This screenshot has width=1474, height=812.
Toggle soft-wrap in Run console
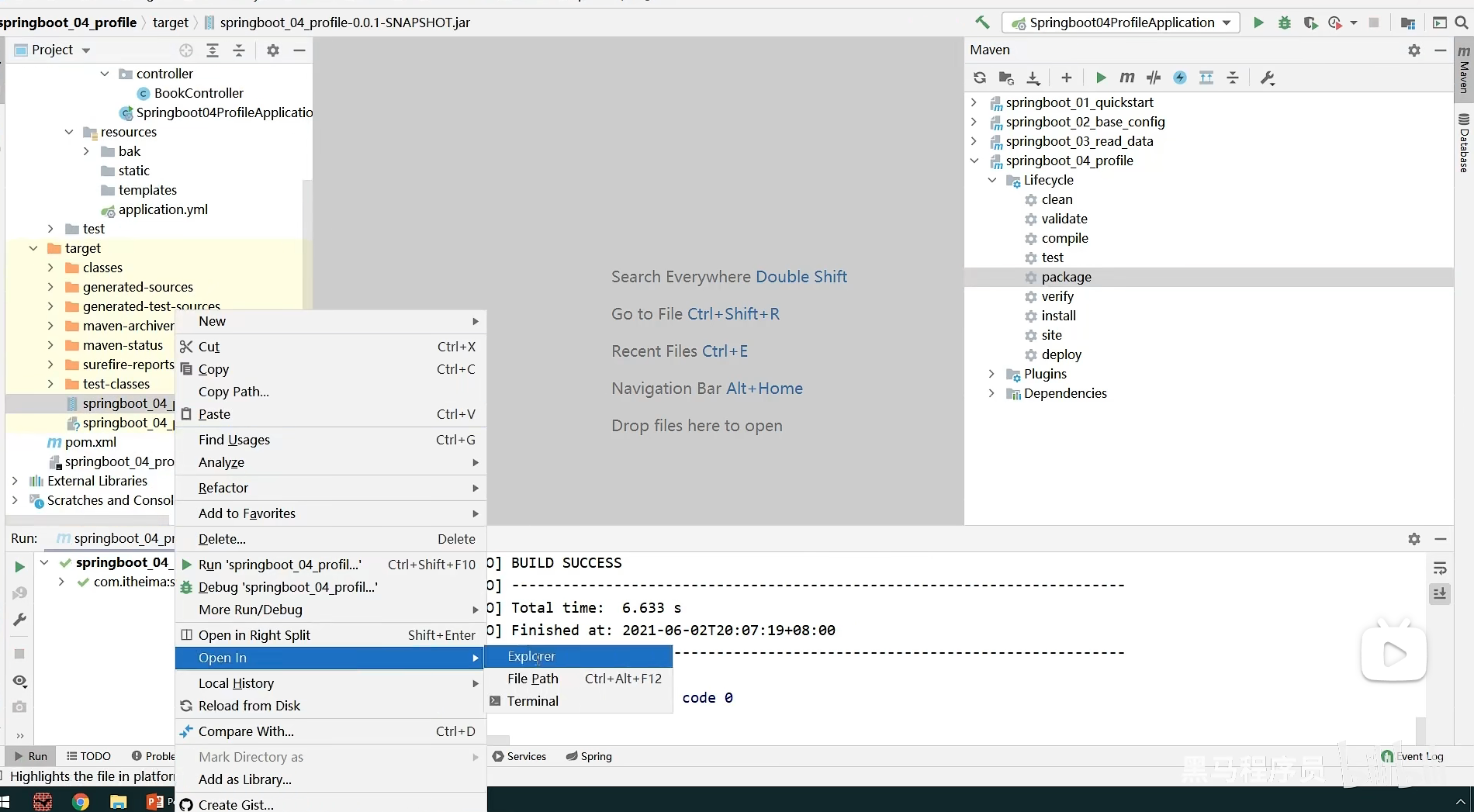(1440, 568)
